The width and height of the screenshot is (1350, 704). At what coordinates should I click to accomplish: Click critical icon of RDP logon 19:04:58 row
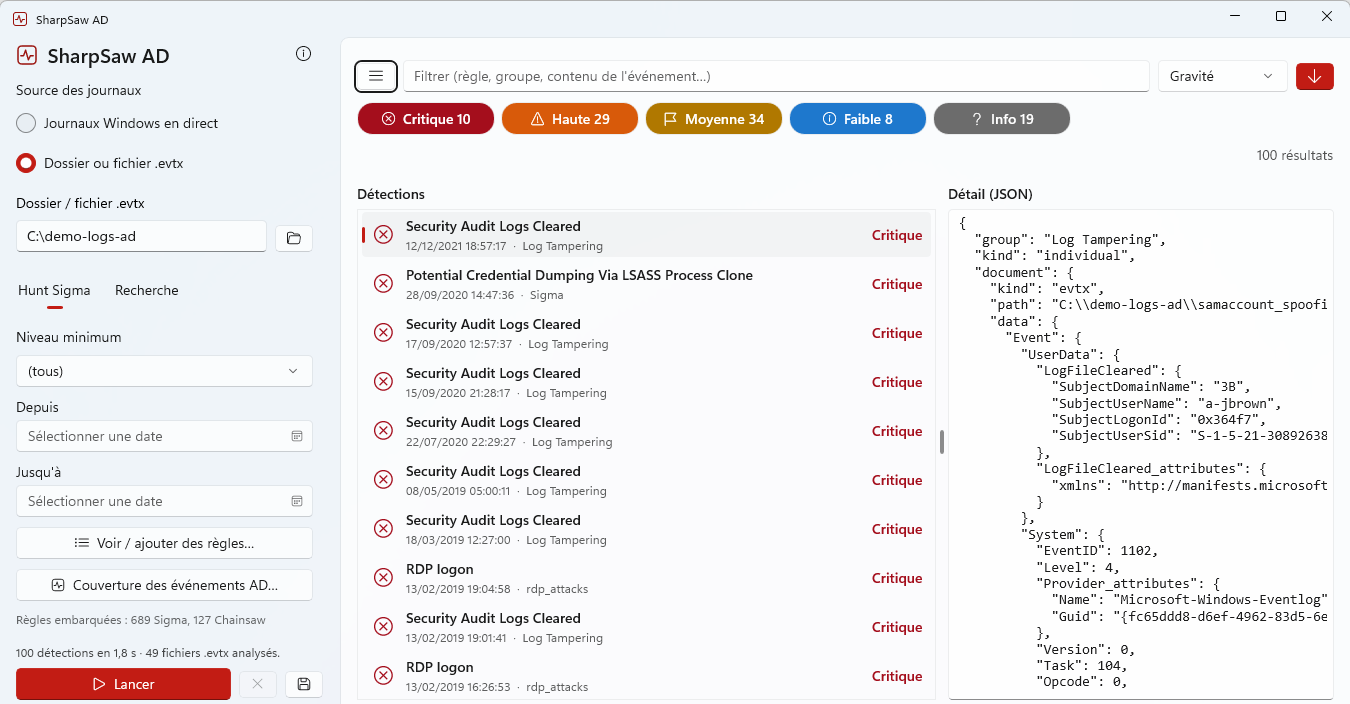click(383, 578)
